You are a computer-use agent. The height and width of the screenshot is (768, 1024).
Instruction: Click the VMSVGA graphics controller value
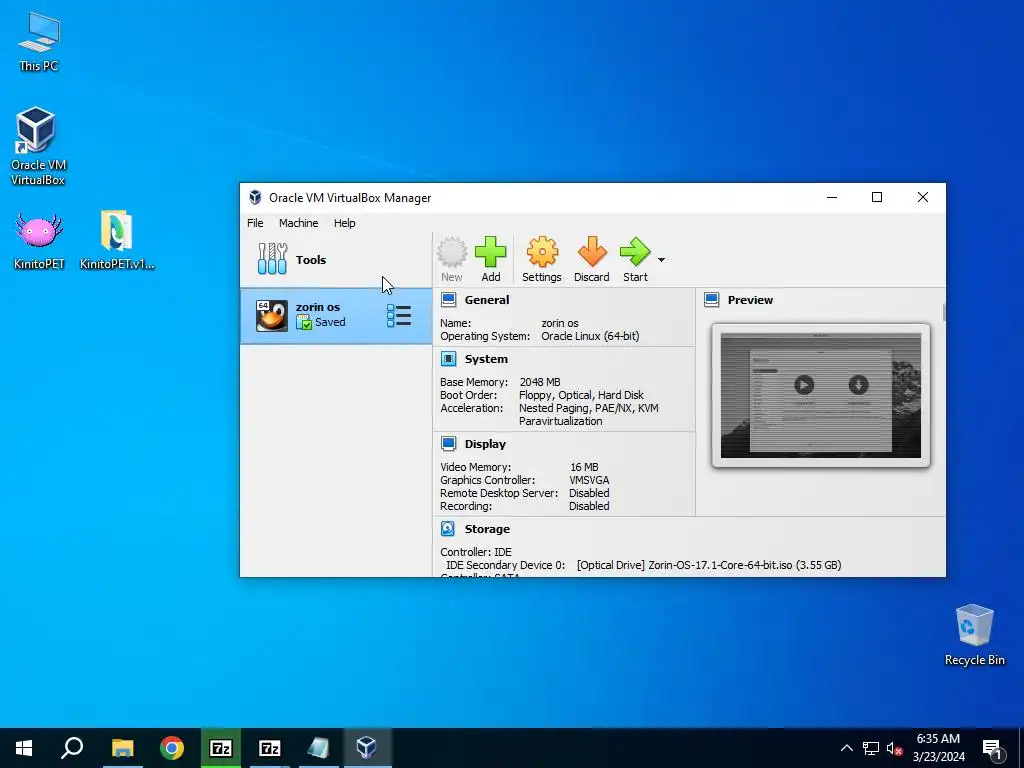589,480
